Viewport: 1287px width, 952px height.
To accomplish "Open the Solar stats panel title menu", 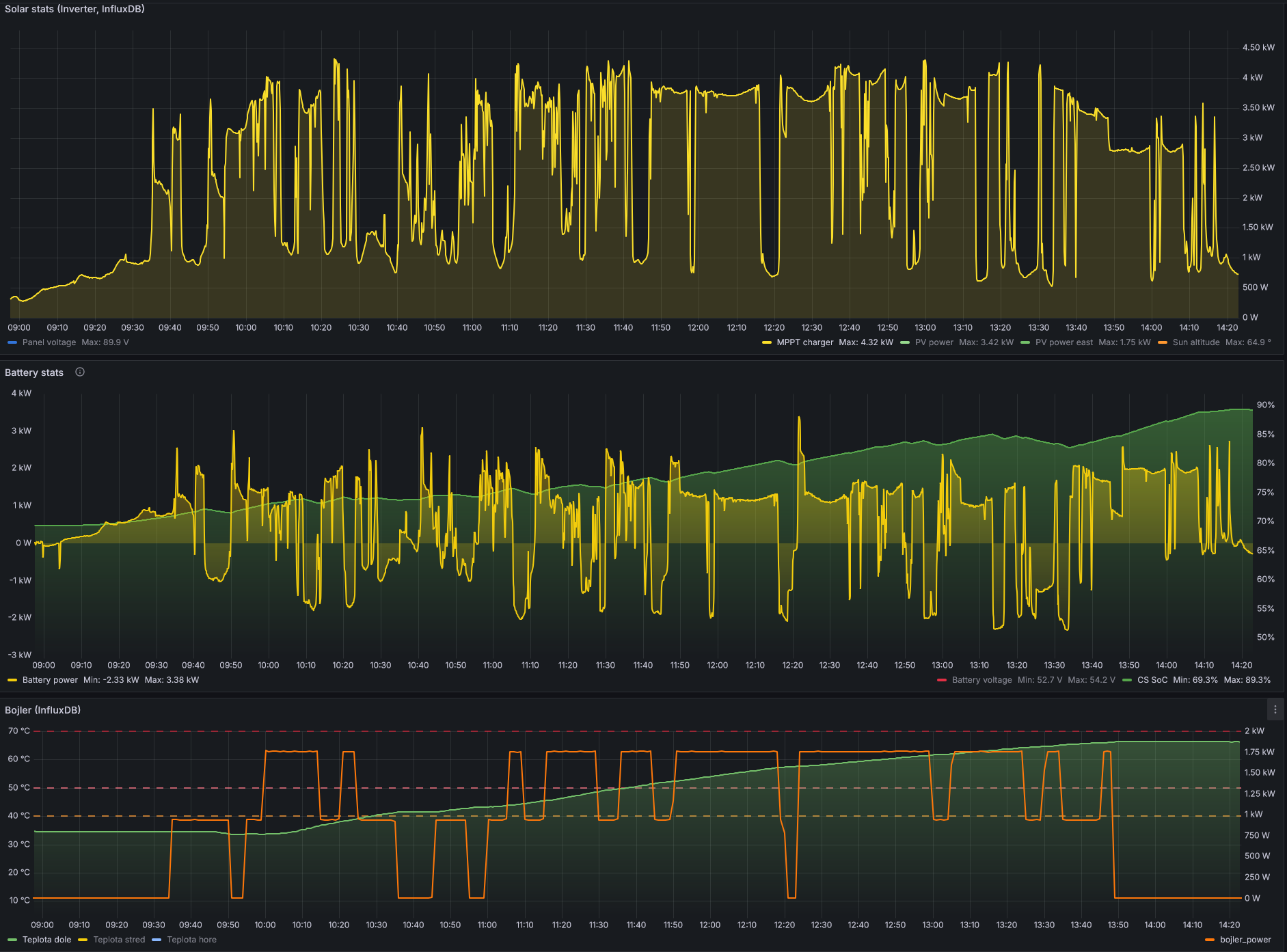I will click(x=74, y=9).
